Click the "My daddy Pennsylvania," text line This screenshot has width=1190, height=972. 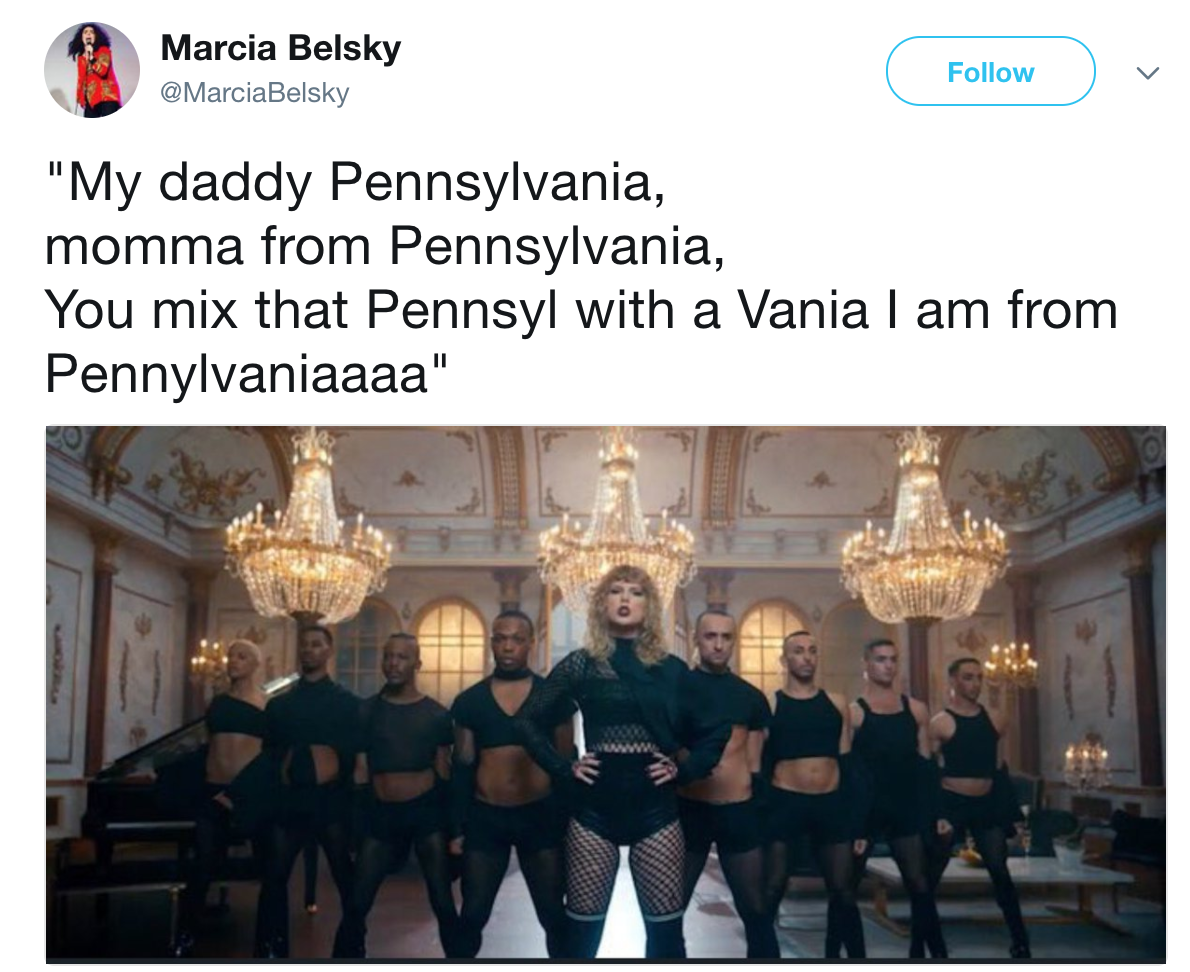pyautogui.click(x=356, y=183)
